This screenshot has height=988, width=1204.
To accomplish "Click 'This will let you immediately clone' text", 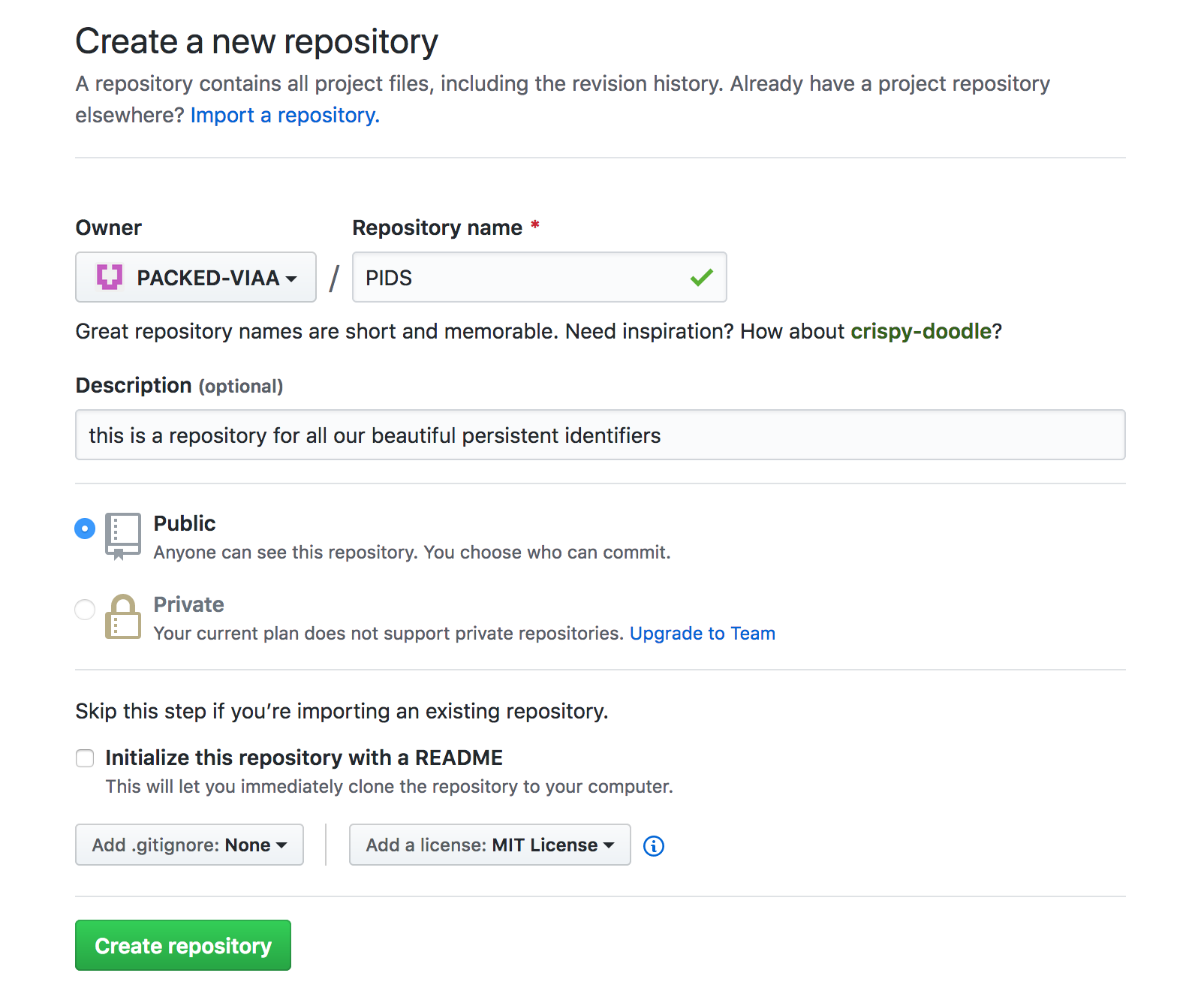I will point(390,786).
